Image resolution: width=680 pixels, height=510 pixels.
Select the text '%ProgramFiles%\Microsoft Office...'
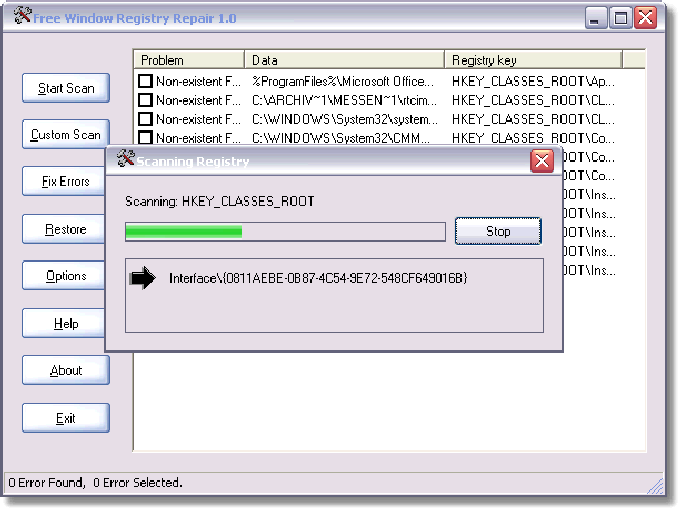point(343,81)
